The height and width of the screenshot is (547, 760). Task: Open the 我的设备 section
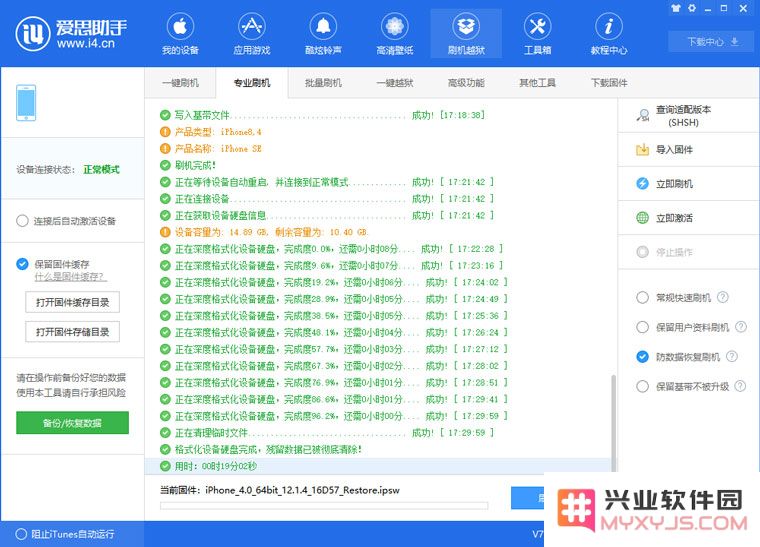180,33
